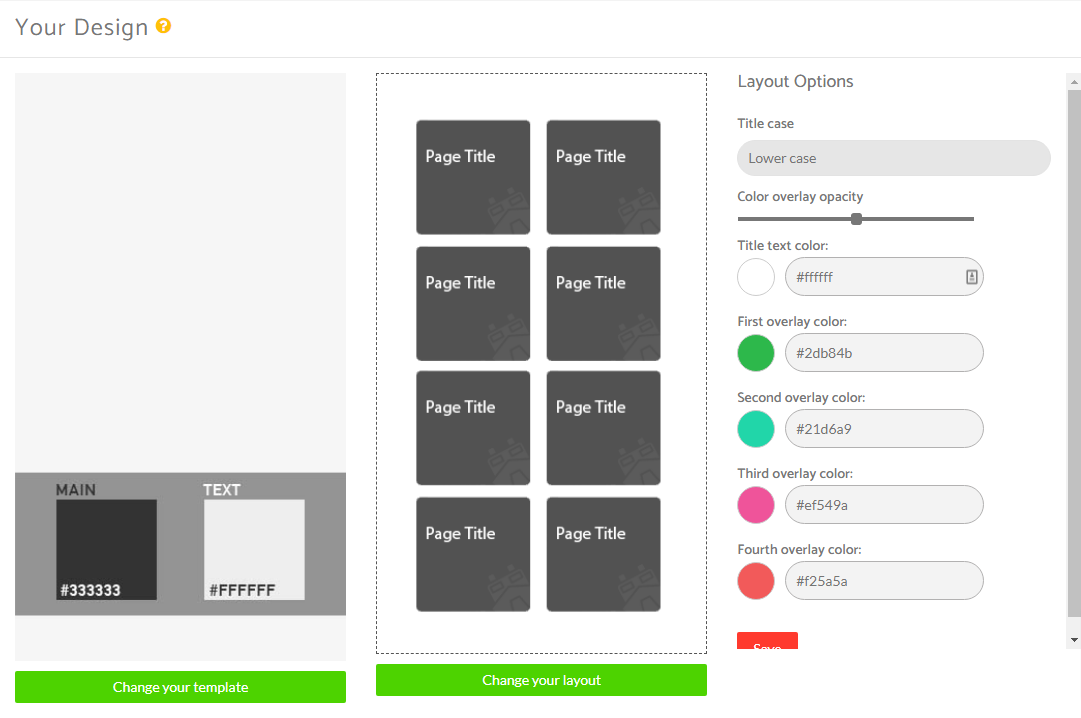Click the color picker icon inside Title text color field
The height and width of the screenshot is (718, 1081).
point(971,277)
